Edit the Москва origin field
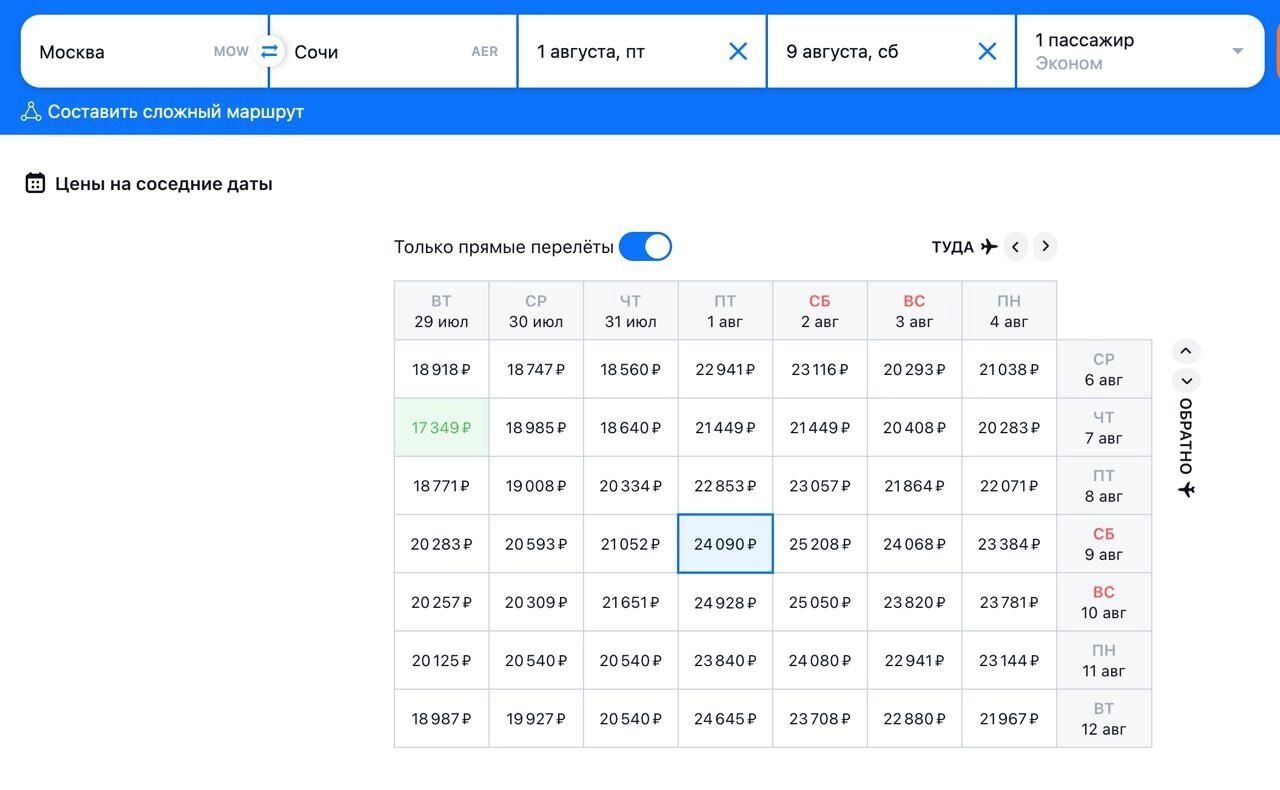Image resolution: width=1280 pixels, height=790 pixels. pos(120,52)
